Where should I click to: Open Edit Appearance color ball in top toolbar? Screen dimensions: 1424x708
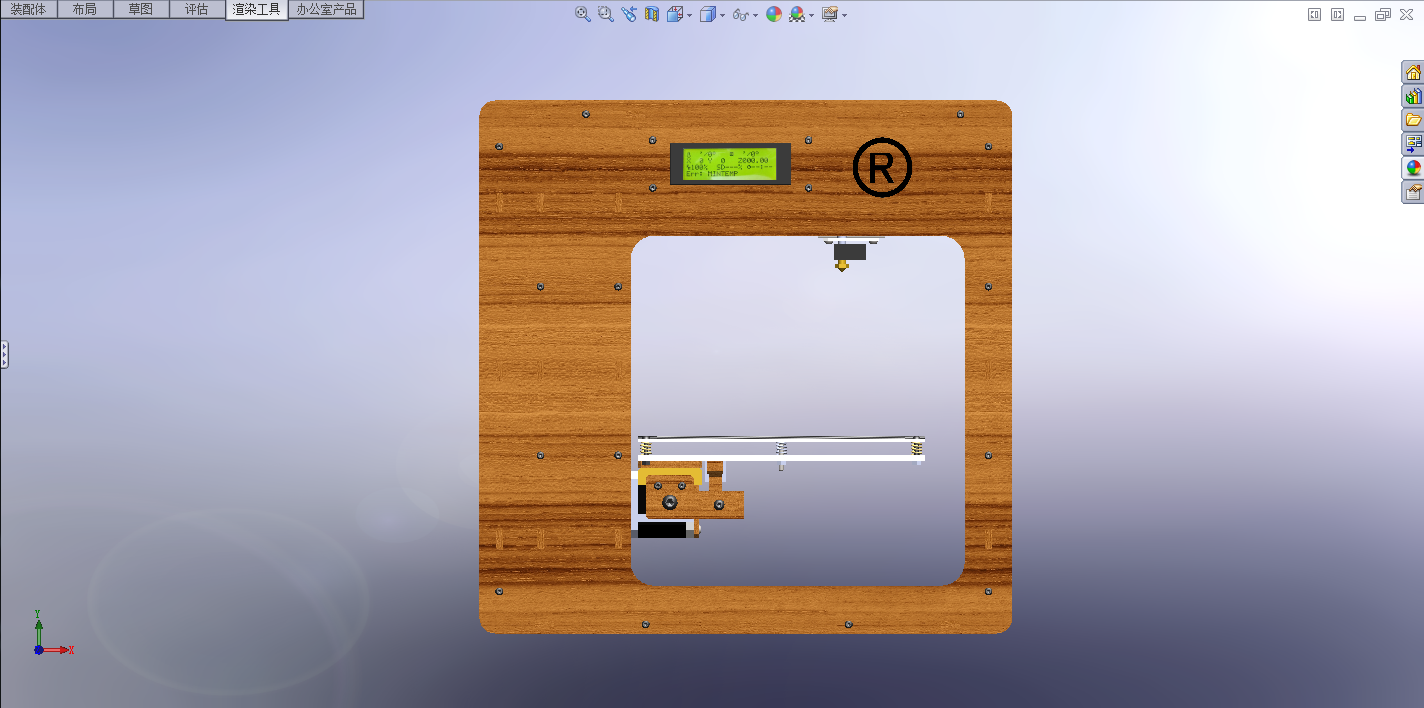click(x=774, y=14)
